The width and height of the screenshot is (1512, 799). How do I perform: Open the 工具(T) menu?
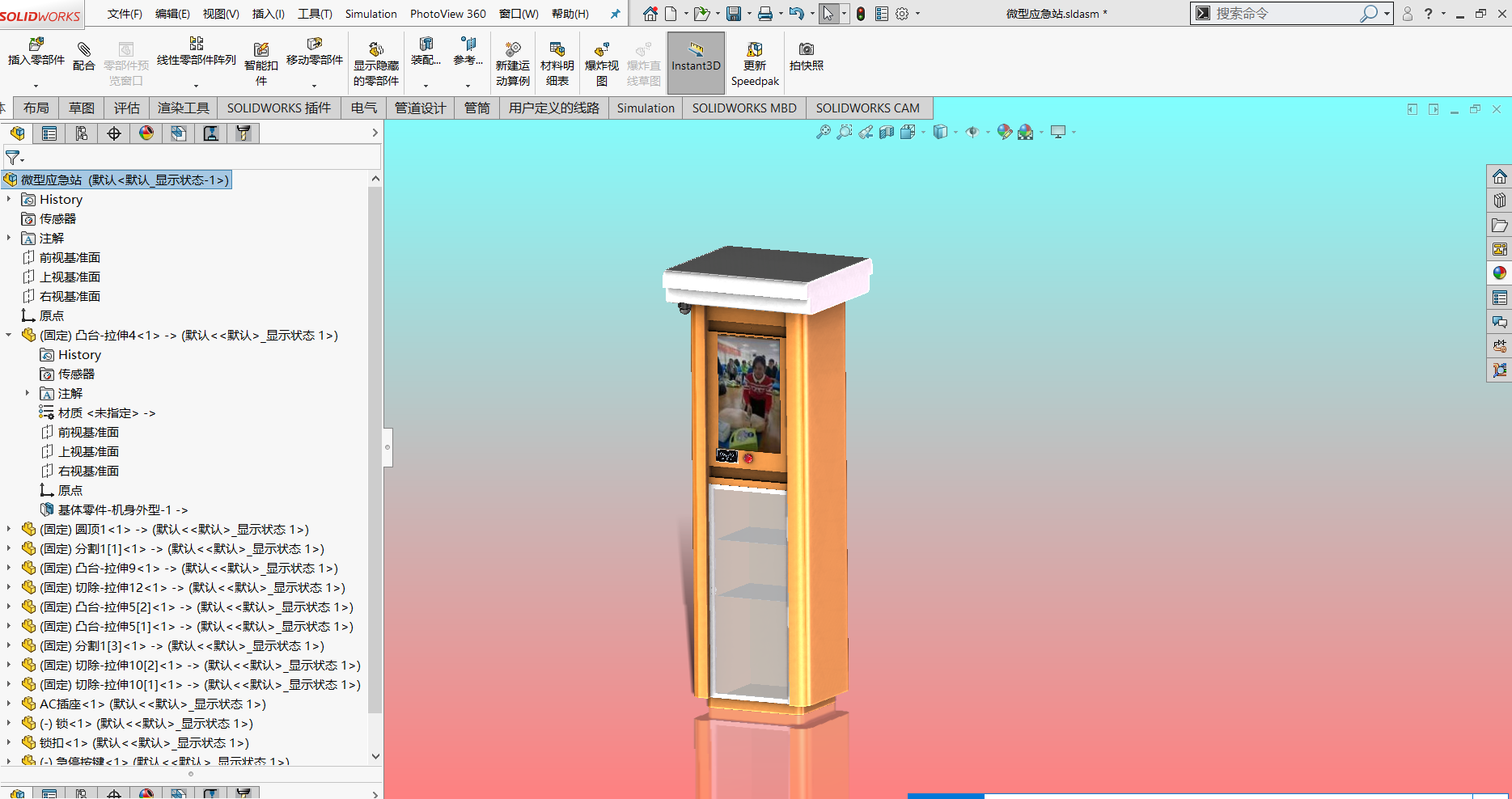pyautogui.click(x=315, y=14)
